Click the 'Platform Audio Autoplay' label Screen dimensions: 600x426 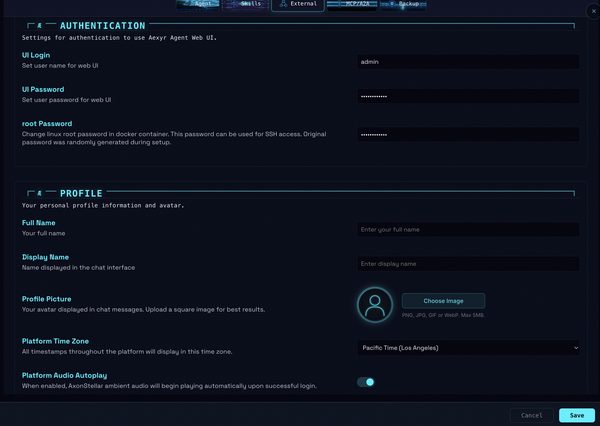64,375
